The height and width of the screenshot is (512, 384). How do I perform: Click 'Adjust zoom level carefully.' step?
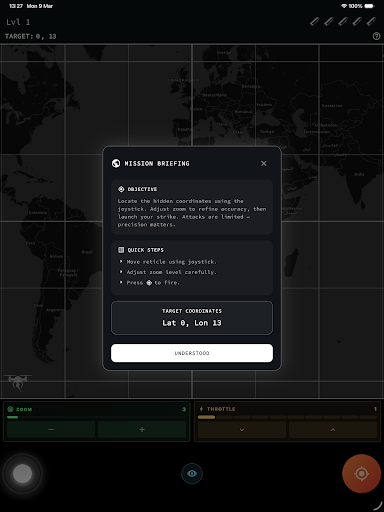[171, 272]
